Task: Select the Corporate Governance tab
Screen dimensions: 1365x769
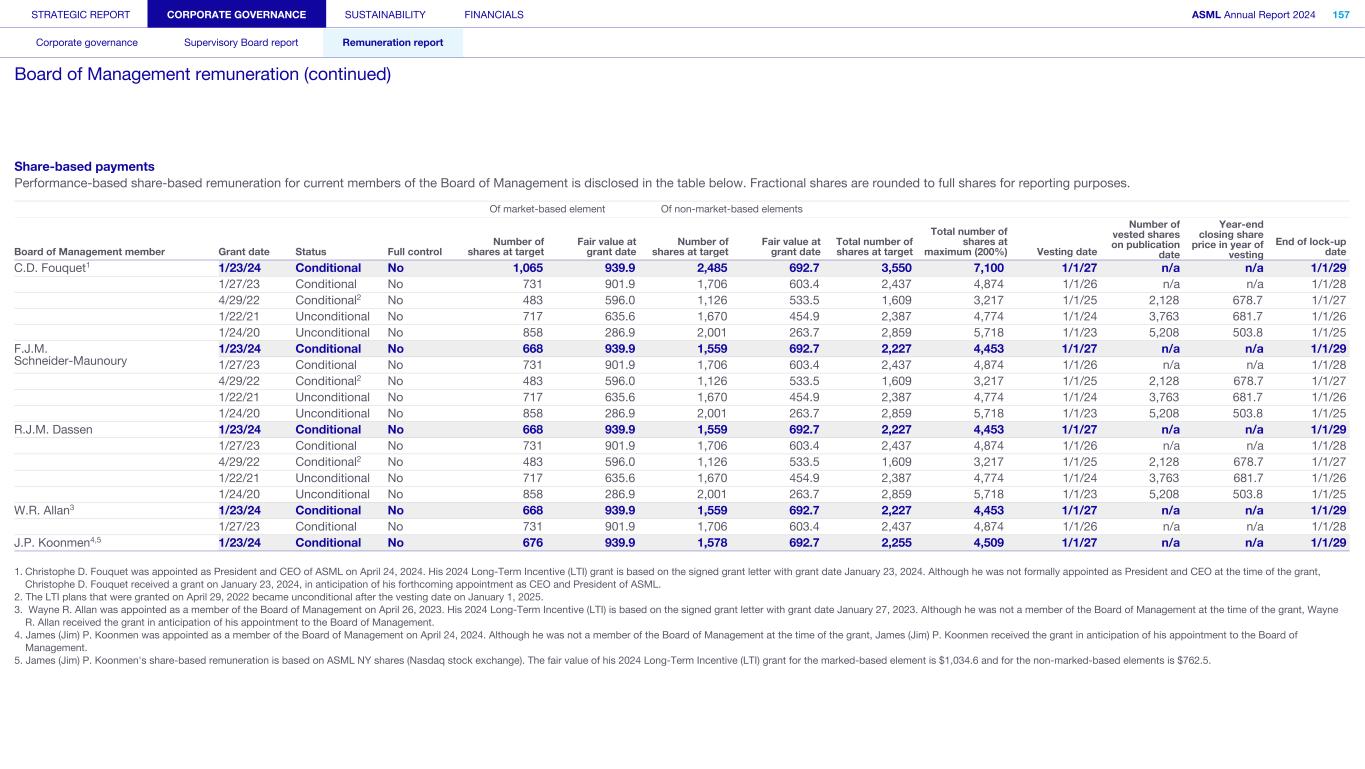Action: [x=236, y=14]
